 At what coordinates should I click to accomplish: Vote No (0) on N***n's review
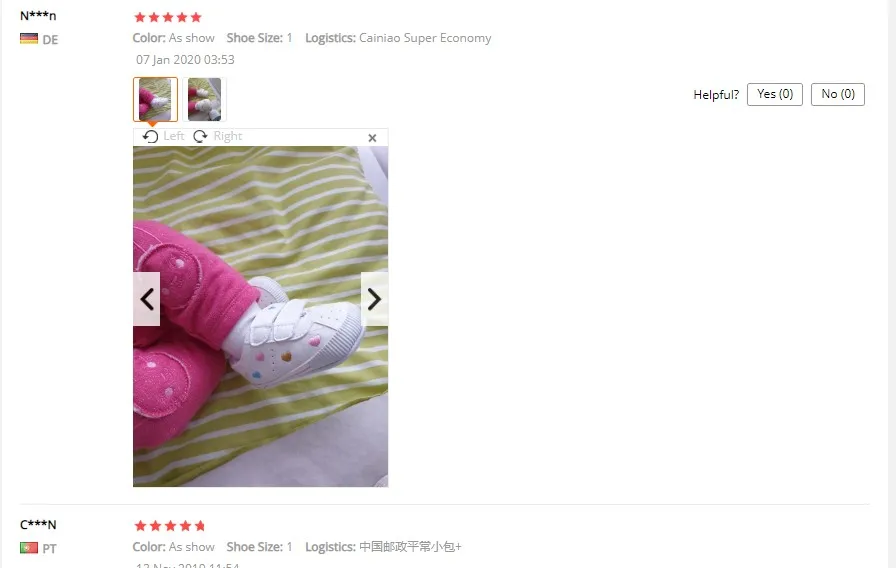click(838, 94)
